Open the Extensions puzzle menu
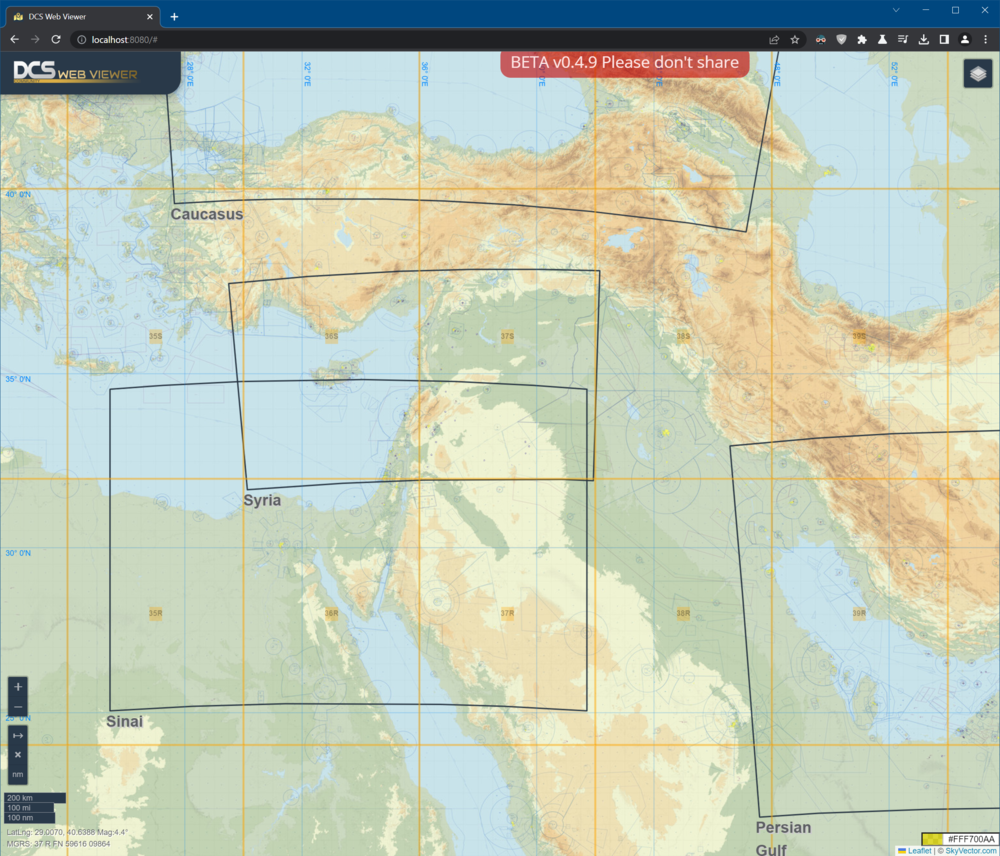1000x856 pixels. 862,40
